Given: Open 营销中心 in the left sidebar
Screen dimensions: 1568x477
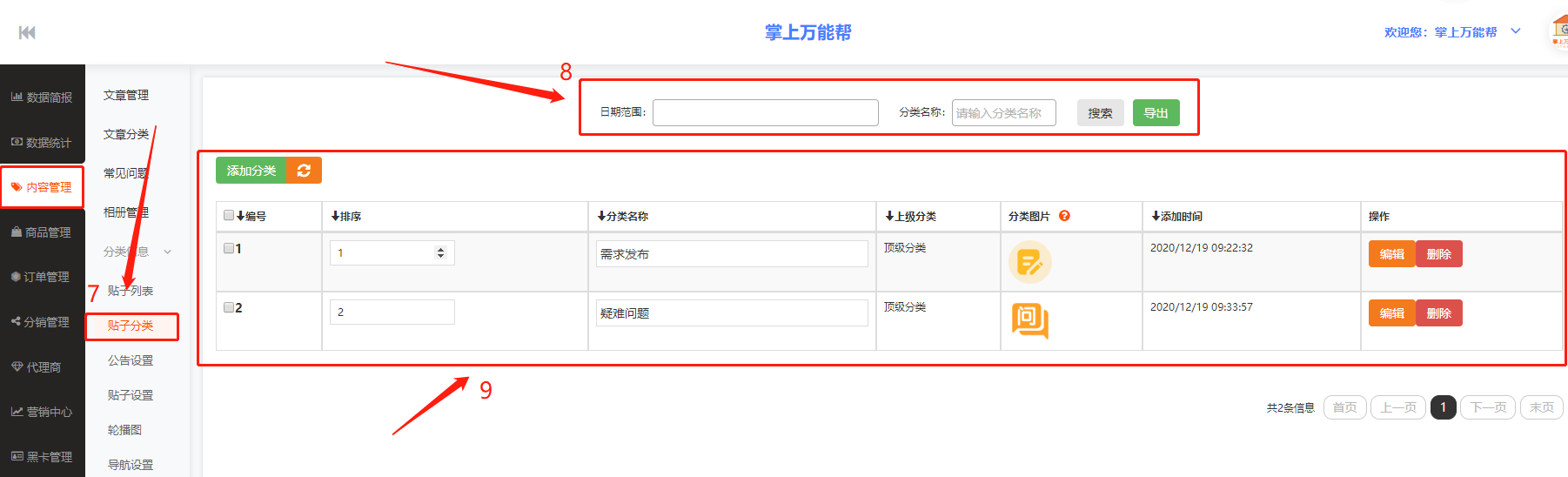Looking at the screenshot, I should 42,412.
